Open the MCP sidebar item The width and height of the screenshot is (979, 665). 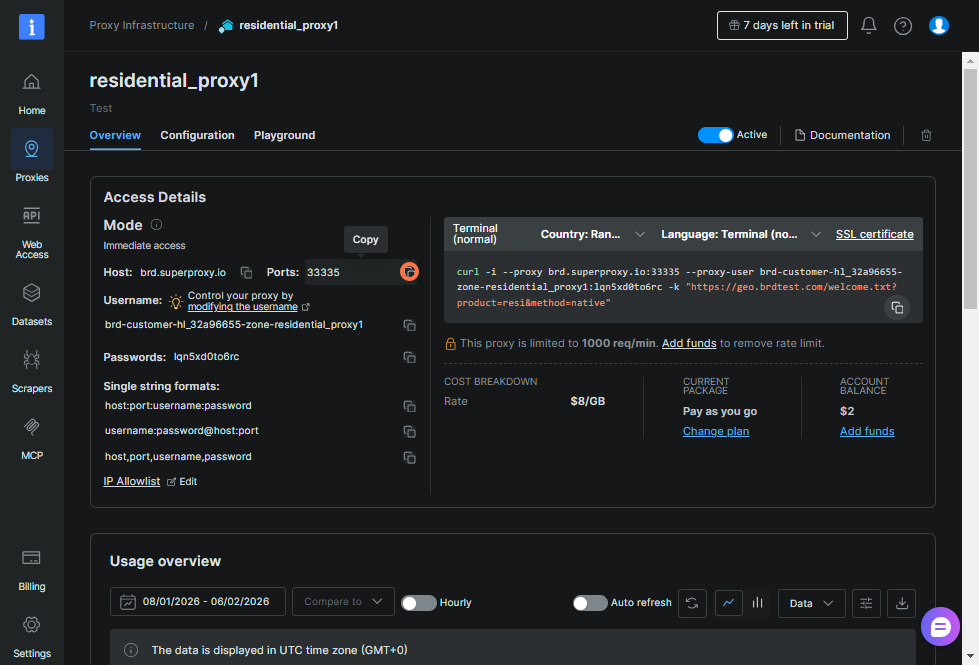click(x=31, y=438)
